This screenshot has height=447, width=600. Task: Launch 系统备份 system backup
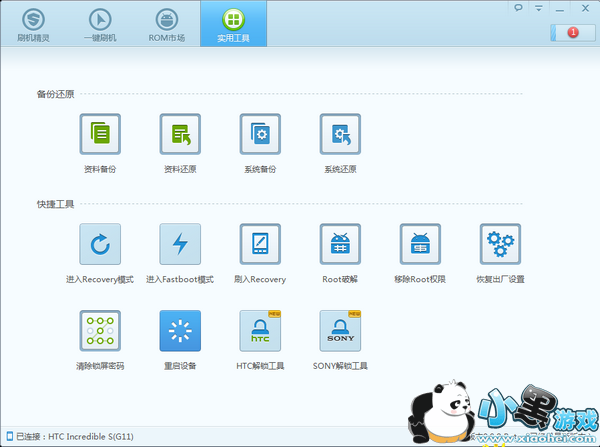point(260,134)
